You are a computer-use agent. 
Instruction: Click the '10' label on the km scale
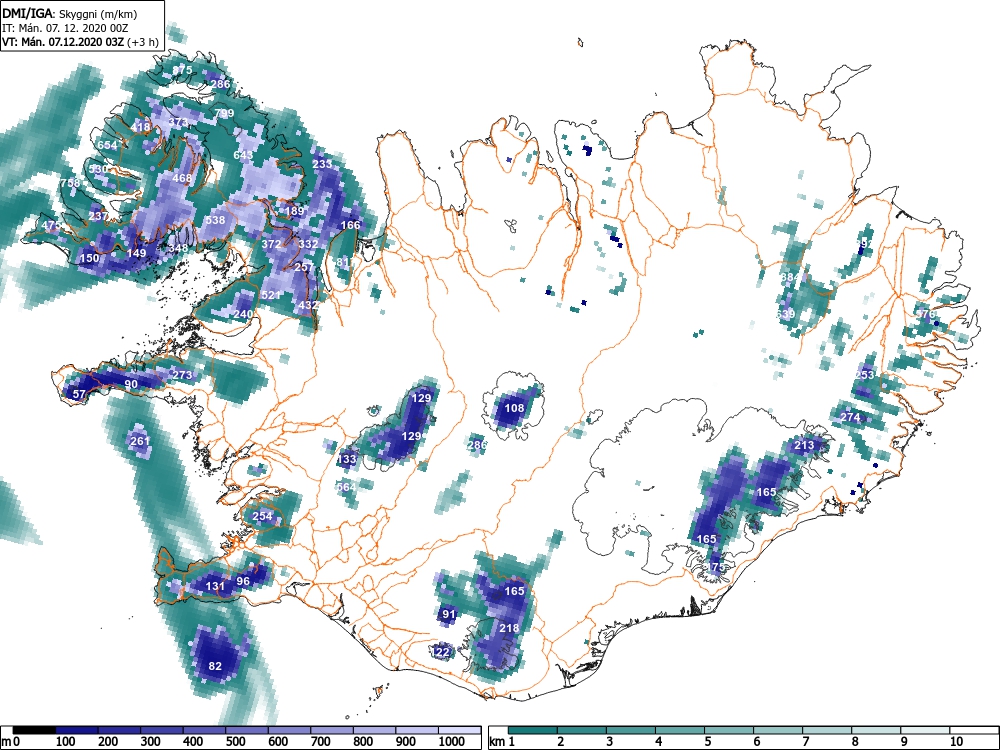coord(956,742)
